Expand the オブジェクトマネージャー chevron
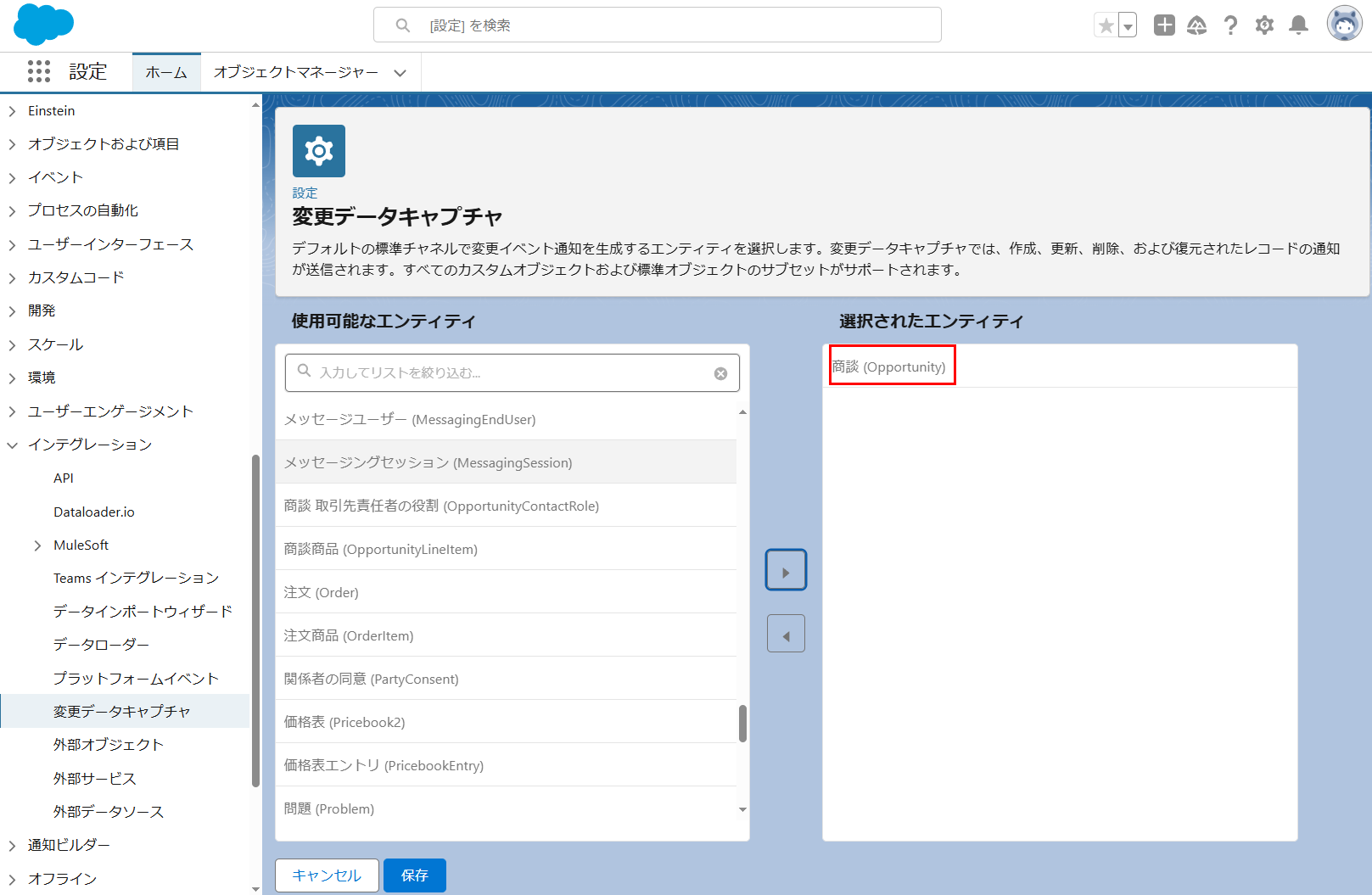The image size is (1372, 895). pos(400,73)
